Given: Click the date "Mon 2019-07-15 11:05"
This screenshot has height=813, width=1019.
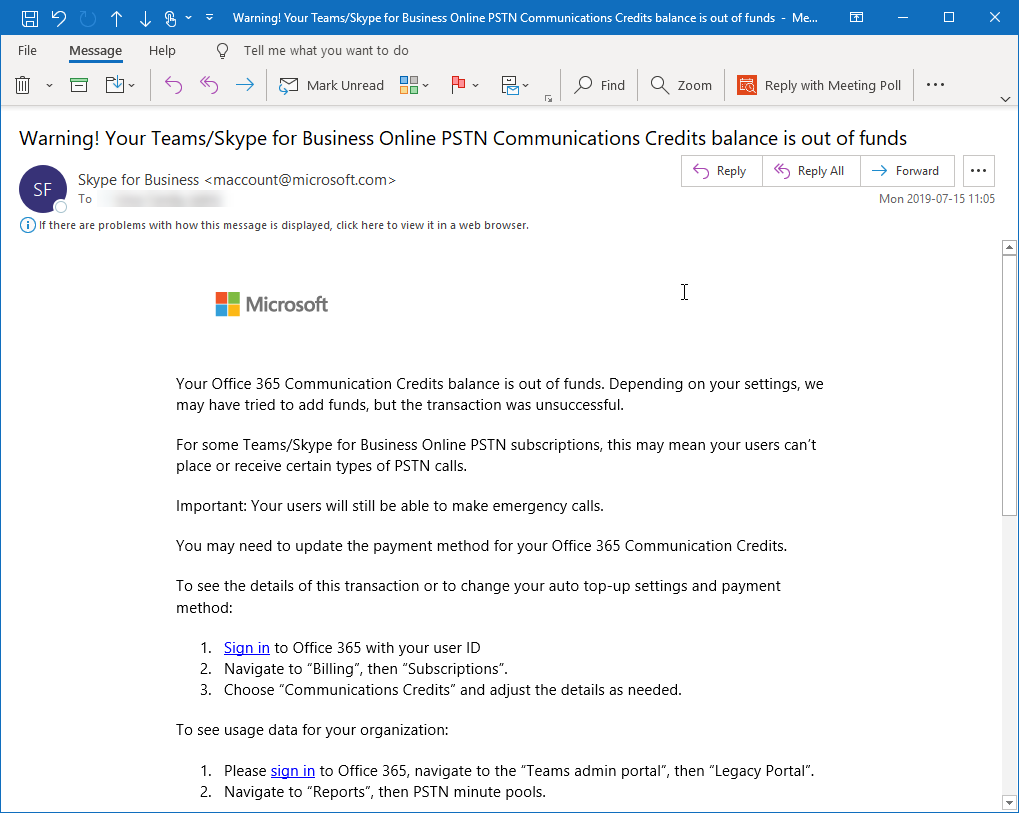Looking at the screenshot, I should pos(936,199).
